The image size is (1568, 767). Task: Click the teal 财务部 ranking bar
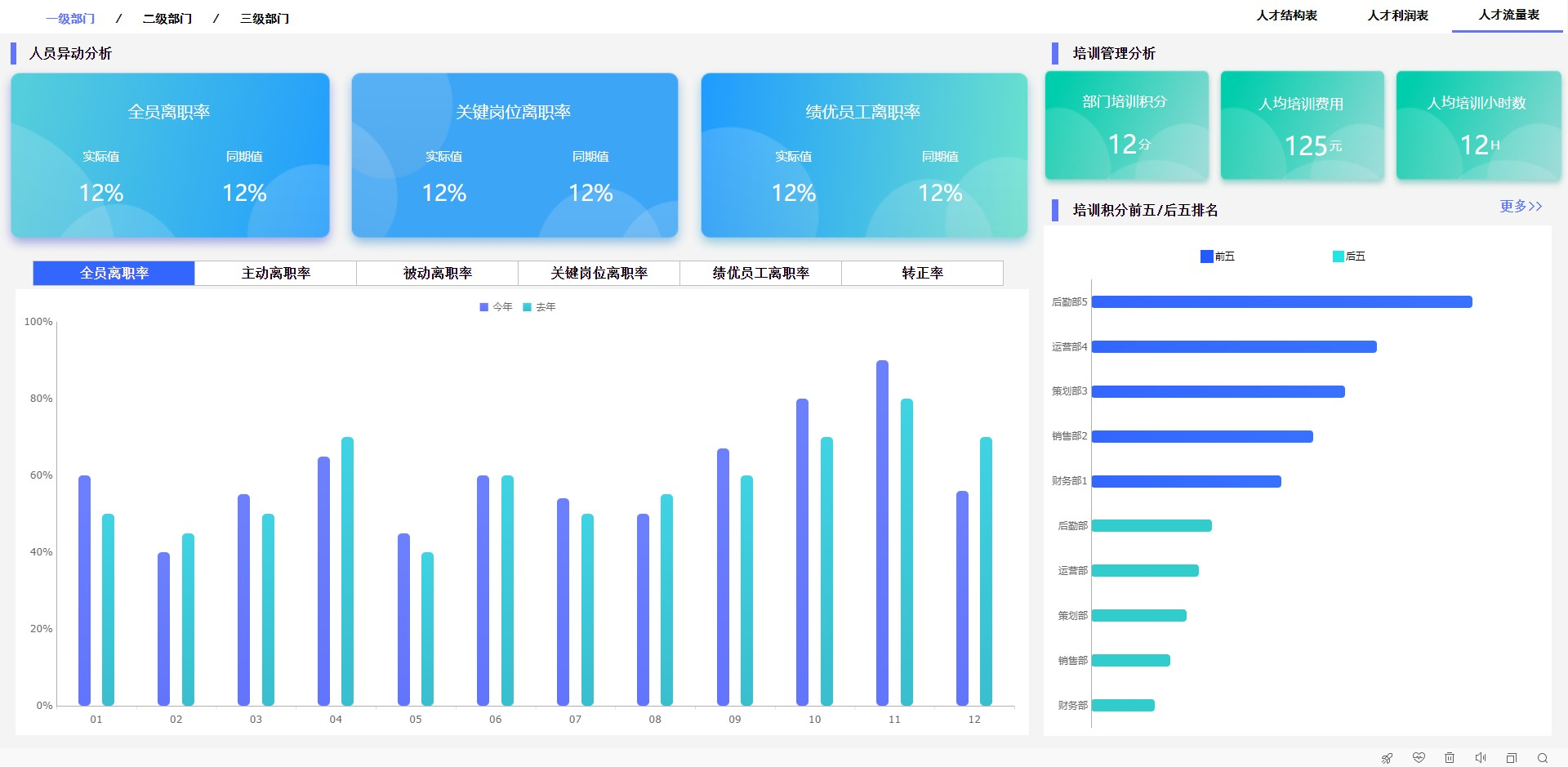coord(1123,706)
